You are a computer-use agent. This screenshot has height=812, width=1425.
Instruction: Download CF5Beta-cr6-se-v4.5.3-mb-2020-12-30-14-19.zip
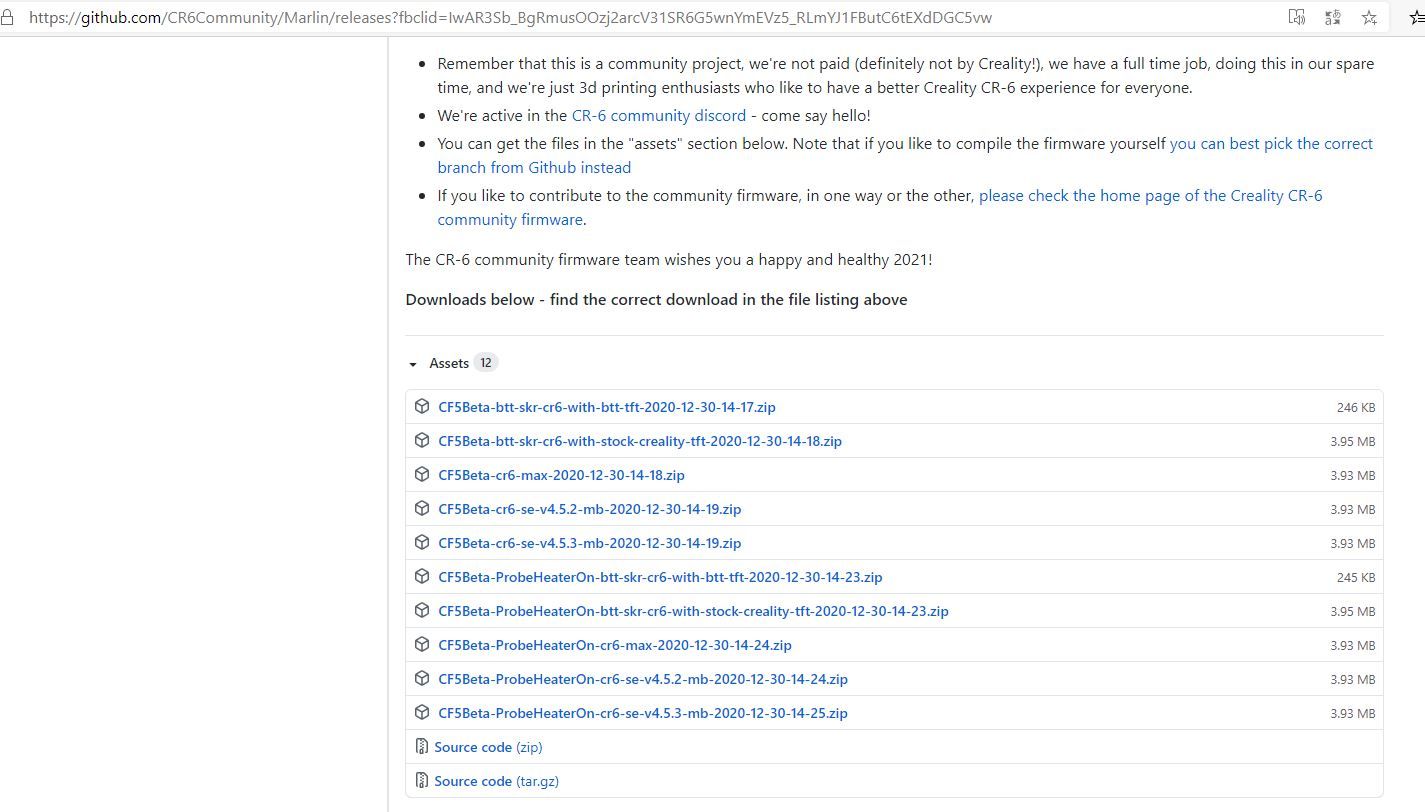590,543
